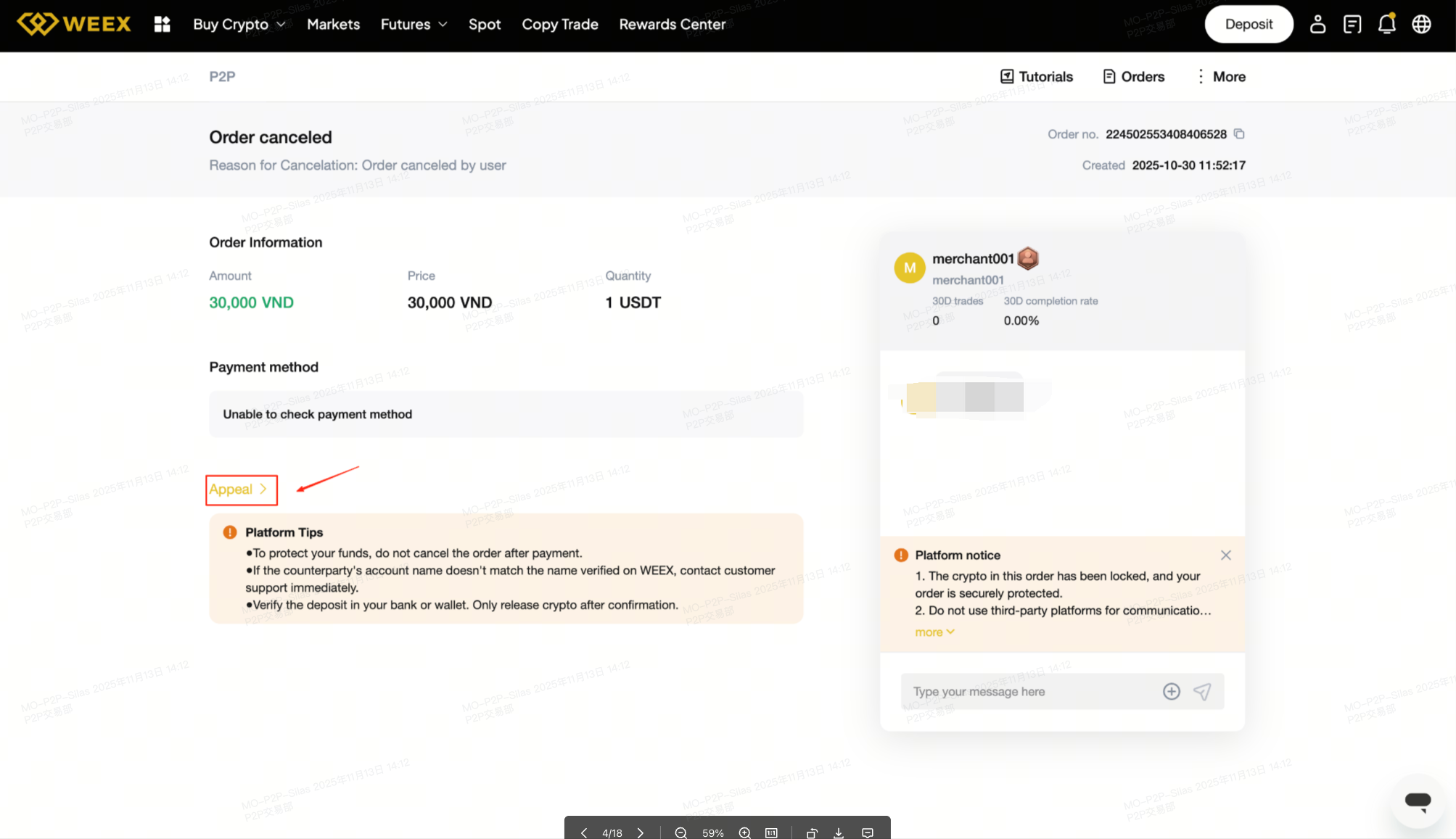Click the WEEX logo

coord(74,24)
